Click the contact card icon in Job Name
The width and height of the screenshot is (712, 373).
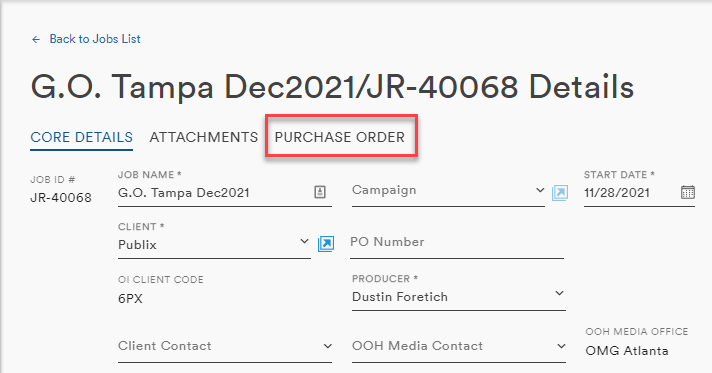[x=320, y=192]
